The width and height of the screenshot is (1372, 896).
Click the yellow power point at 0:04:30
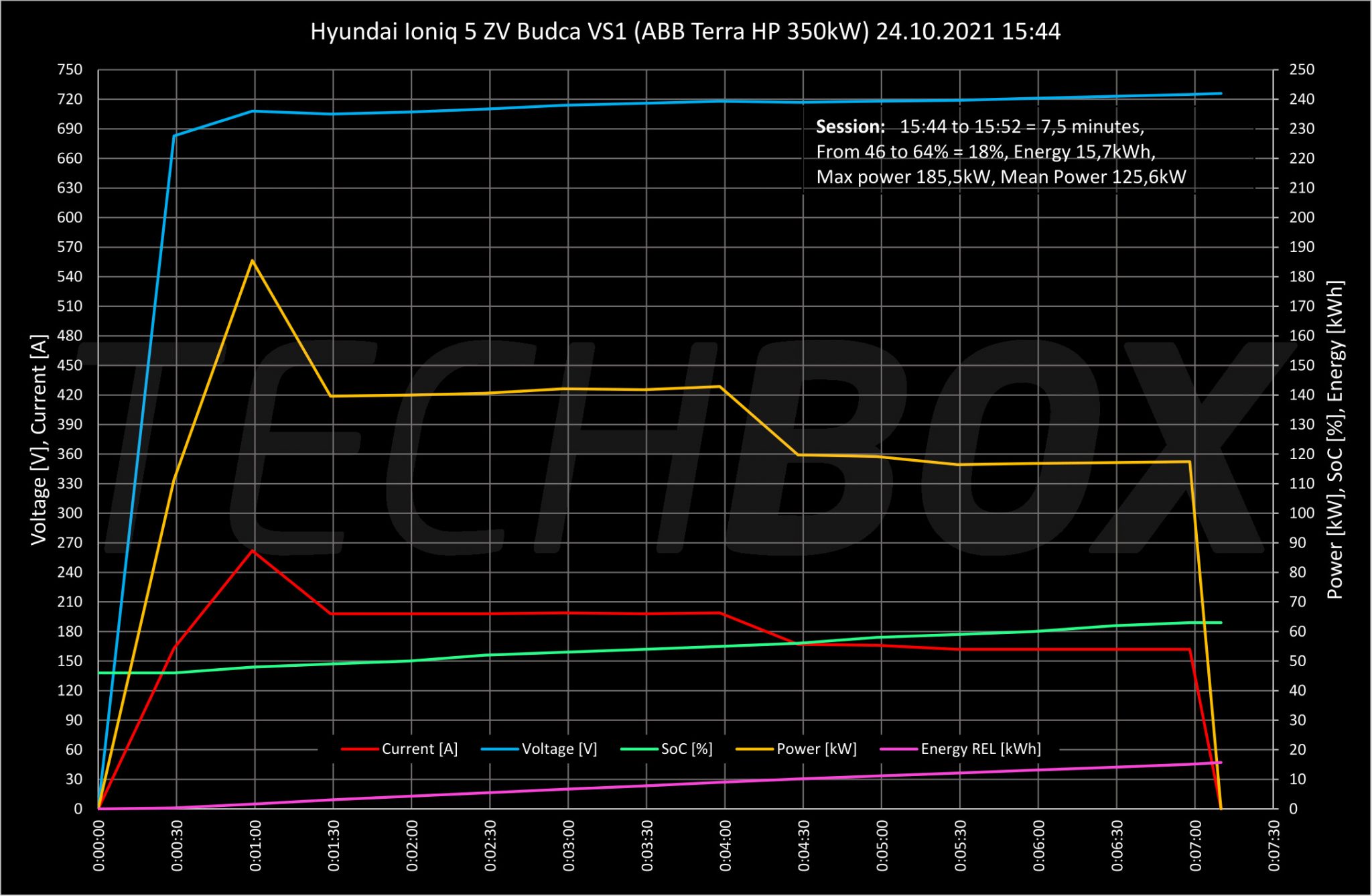tap(799, 455)
